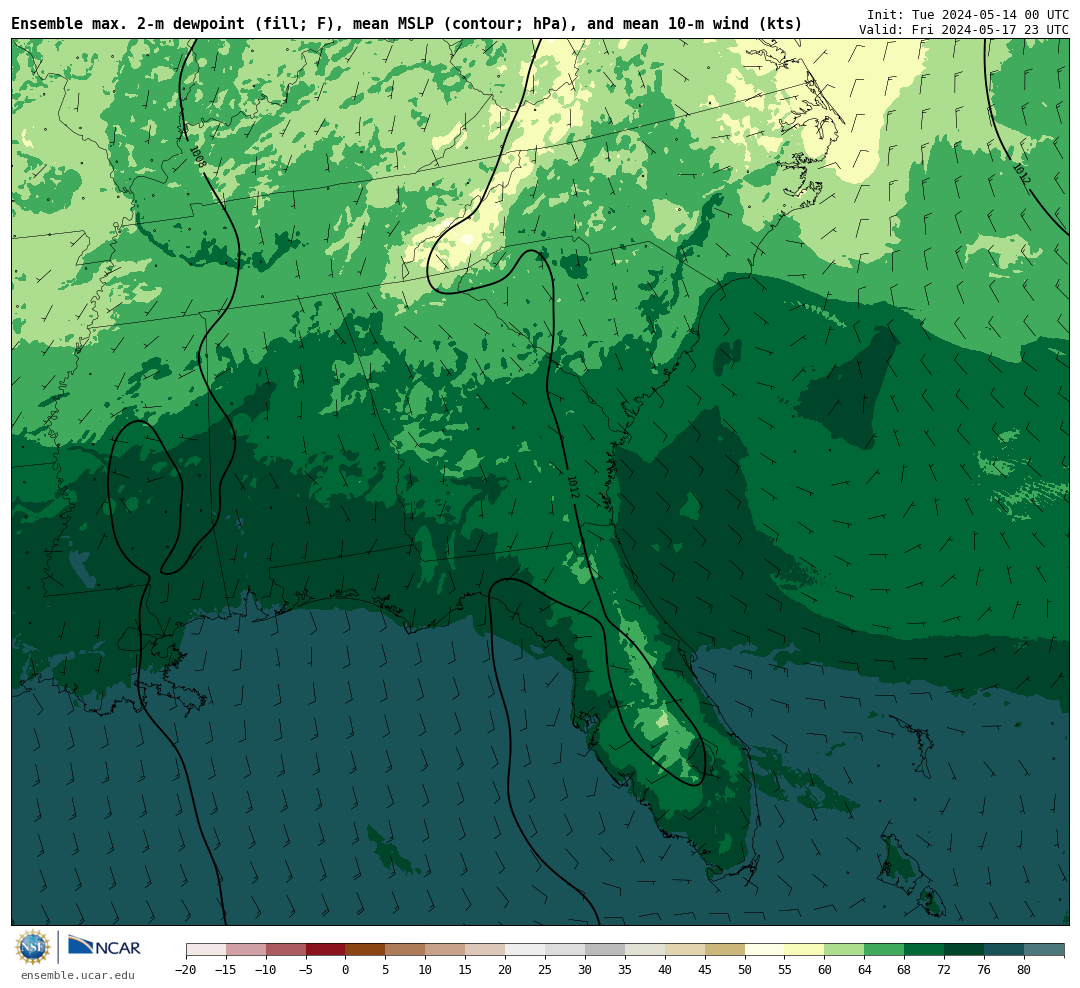The height and width of the screenshot is (988, 1080).
Task: Click the colorbar tick label 50
Action: 745,970
